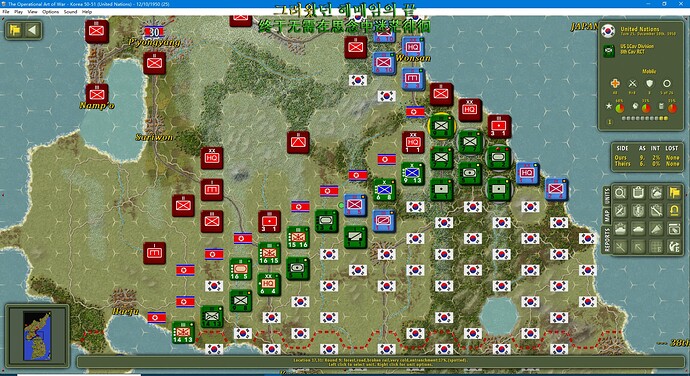The image size is (690, 376).
Task: Select the yellow-highlighted green infantry unit
Action: [441, 126]
